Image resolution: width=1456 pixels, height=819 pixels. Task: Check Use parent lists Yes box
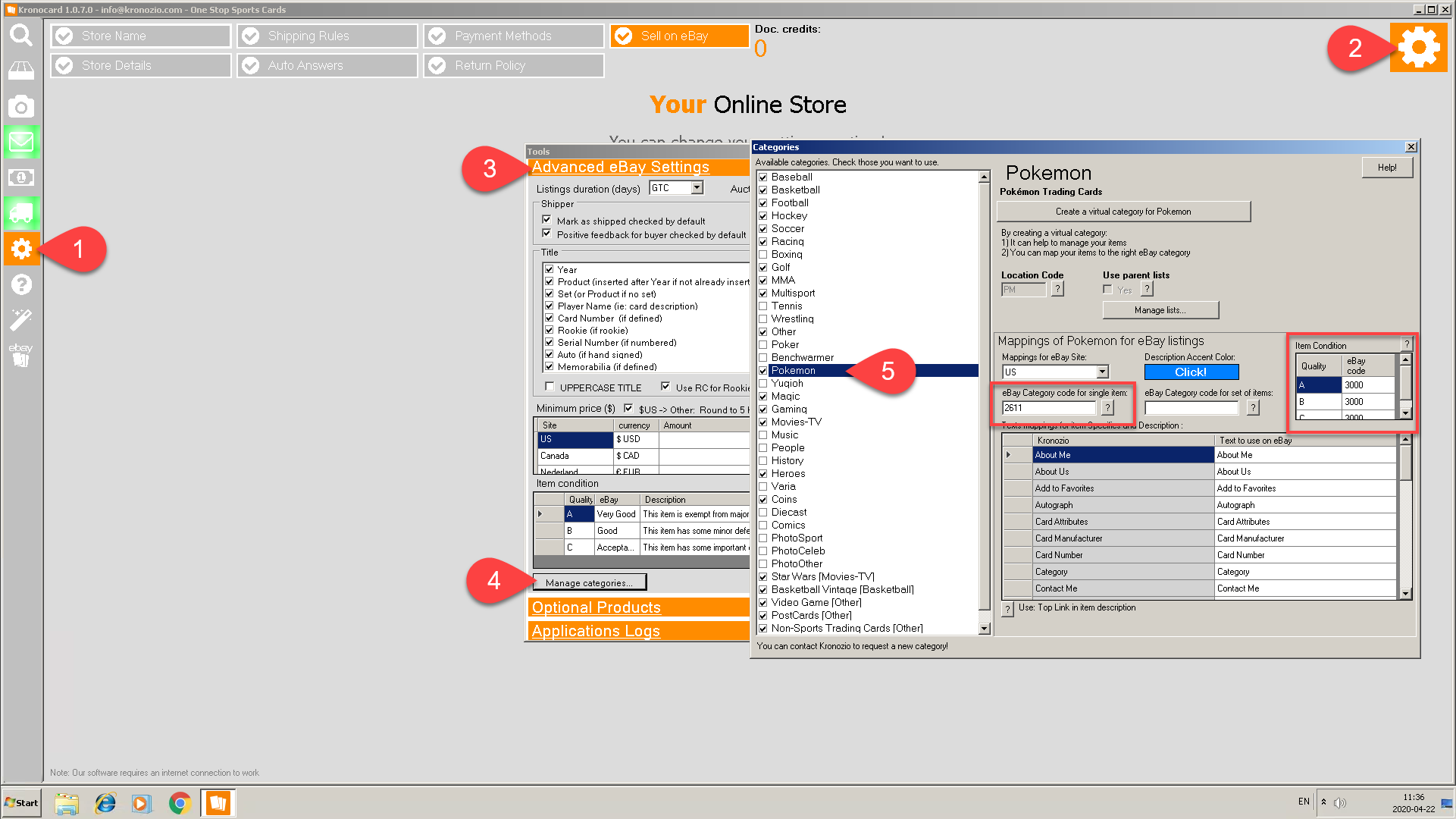1108,290
